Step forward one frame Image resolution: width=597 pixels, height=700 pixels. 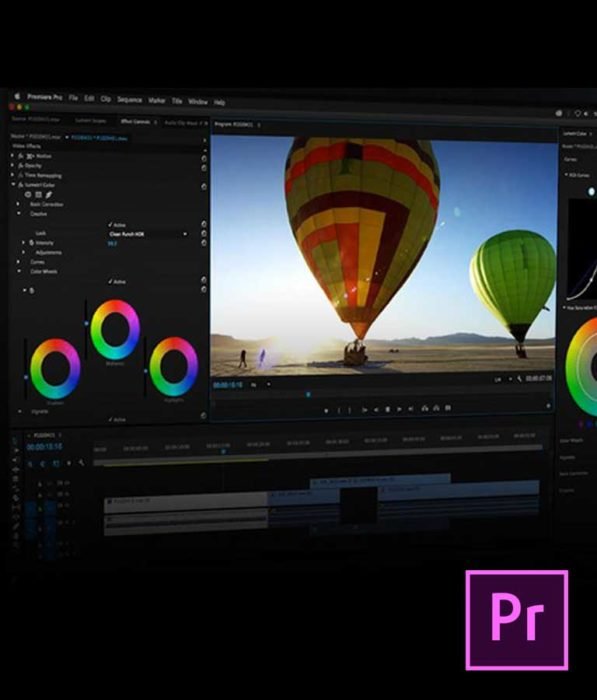[x=399, y=409]
